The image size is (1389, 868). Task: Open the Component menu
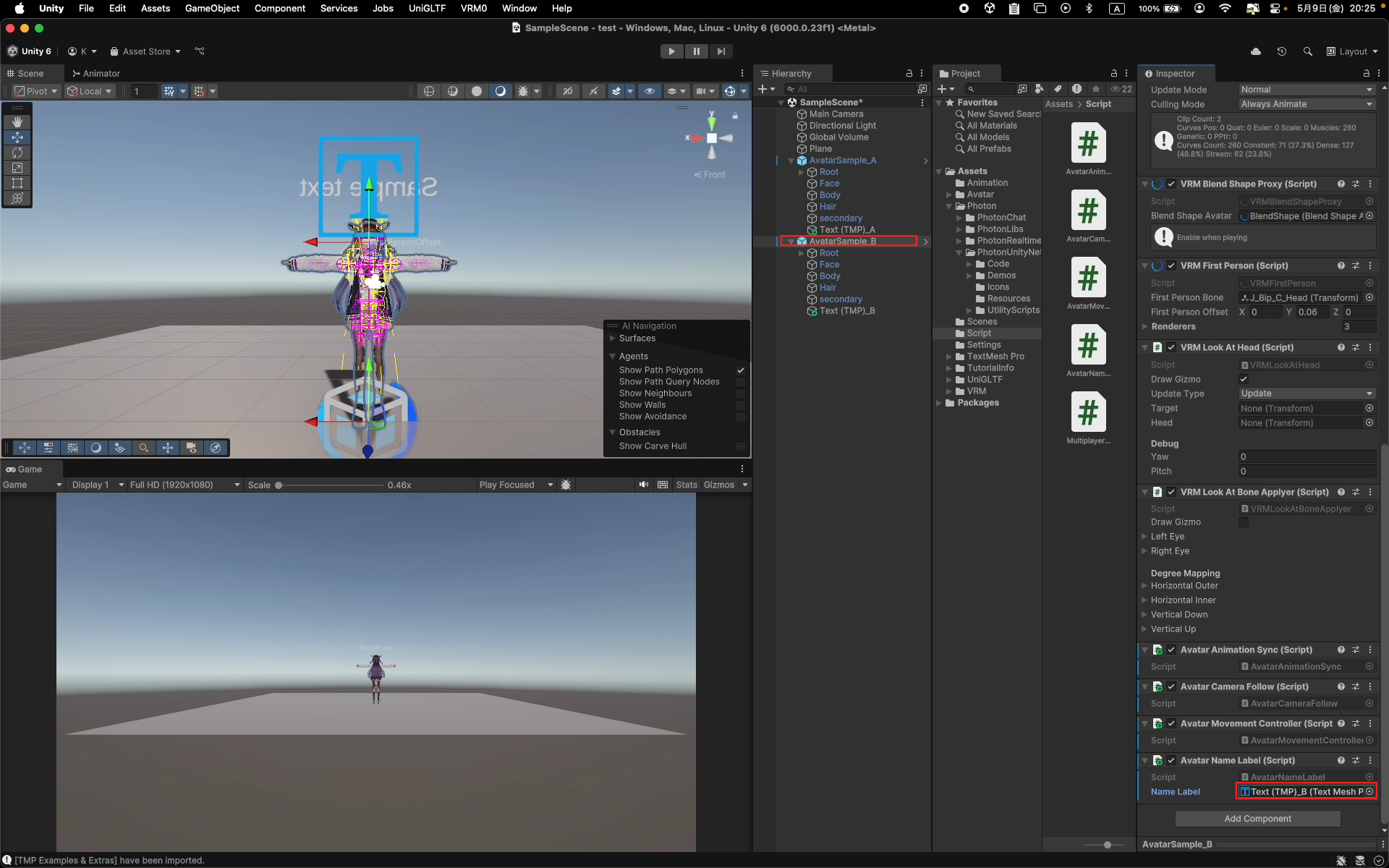(280, 9)
